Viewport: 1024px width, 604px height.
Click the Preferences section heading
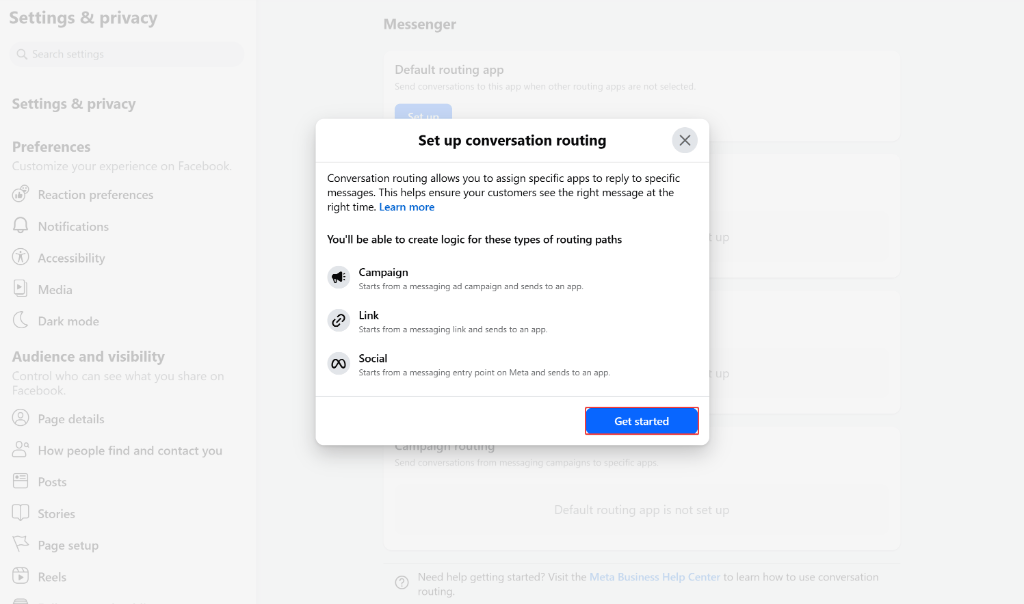click(51, 147)
